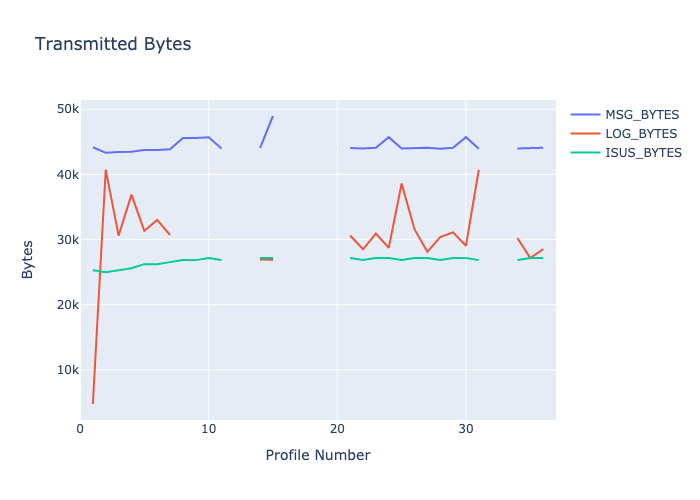
Task: Click the red LOG_BYTES endpoint at profile 31
Action: tap(478, 170)
